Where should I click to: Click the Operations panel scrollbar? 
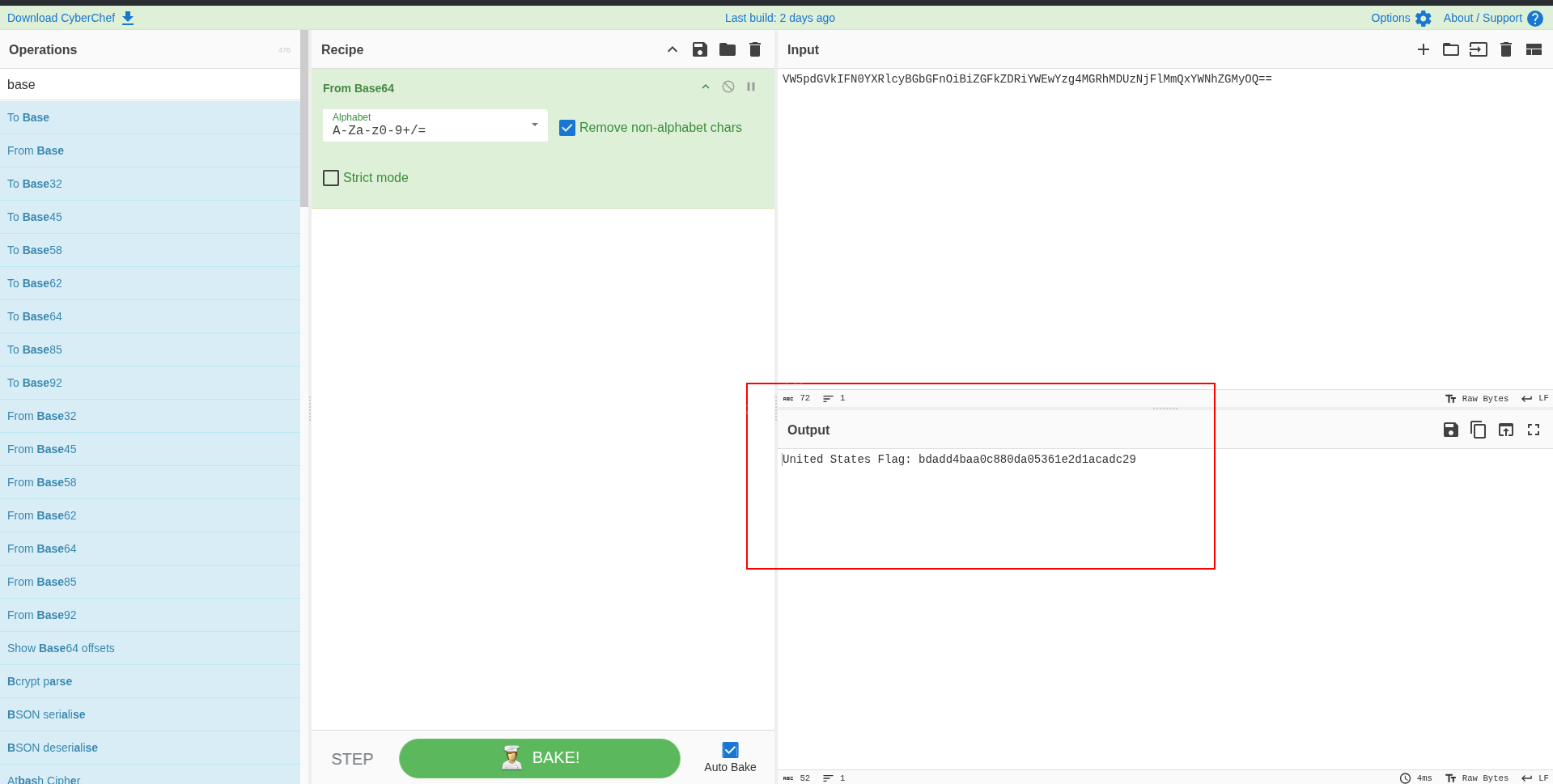coord(304,119)
